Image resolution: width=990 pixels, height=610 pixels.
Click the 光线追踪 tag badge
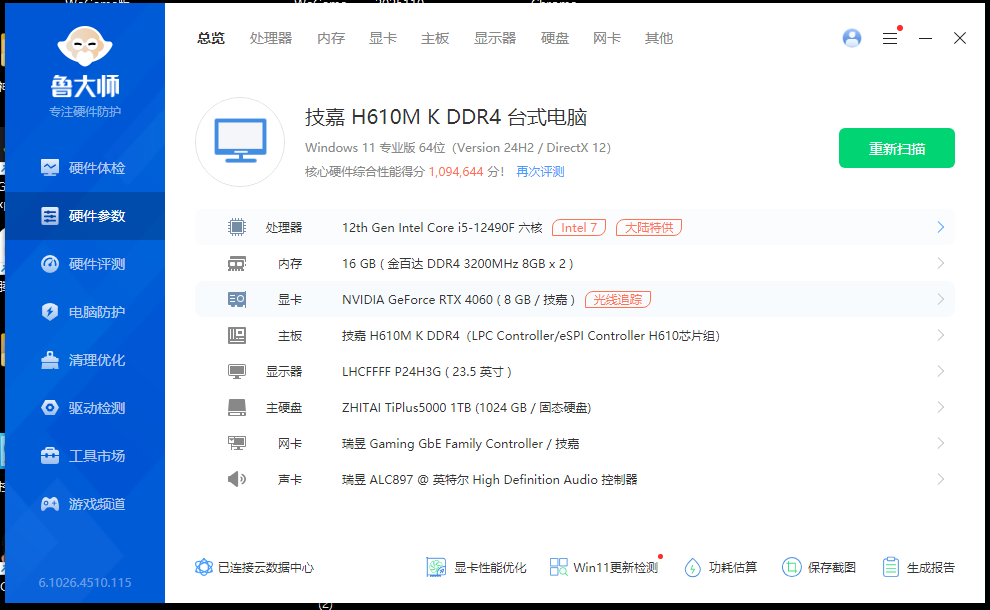click(x=619, y=299)
